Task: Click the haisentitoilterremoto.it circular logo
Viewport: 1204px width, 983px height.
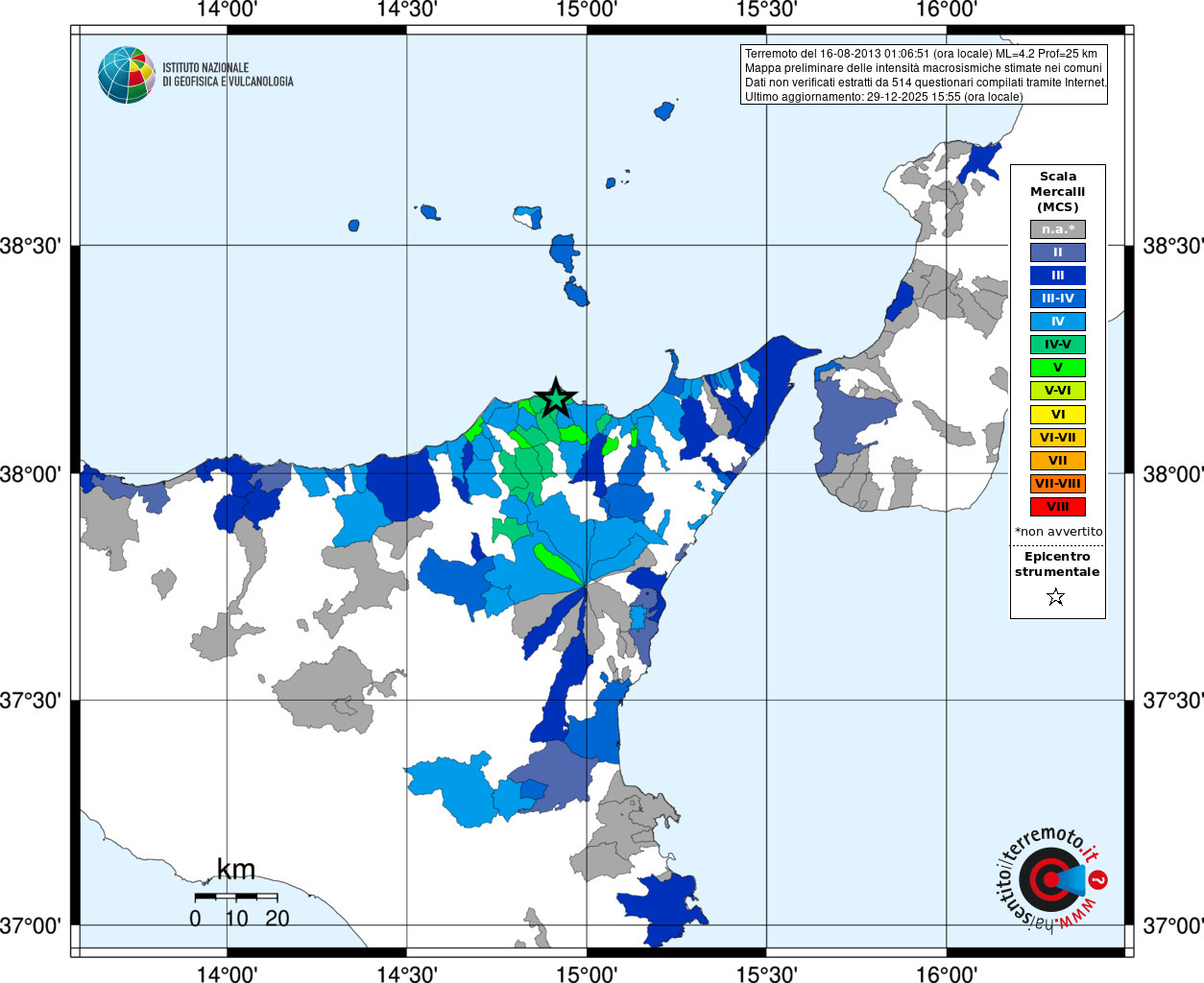Action: point(1050,879)
